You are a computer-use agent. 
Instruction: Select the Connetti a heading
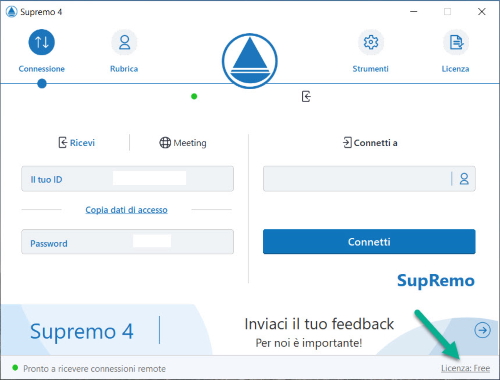click(x=370, y=143)
